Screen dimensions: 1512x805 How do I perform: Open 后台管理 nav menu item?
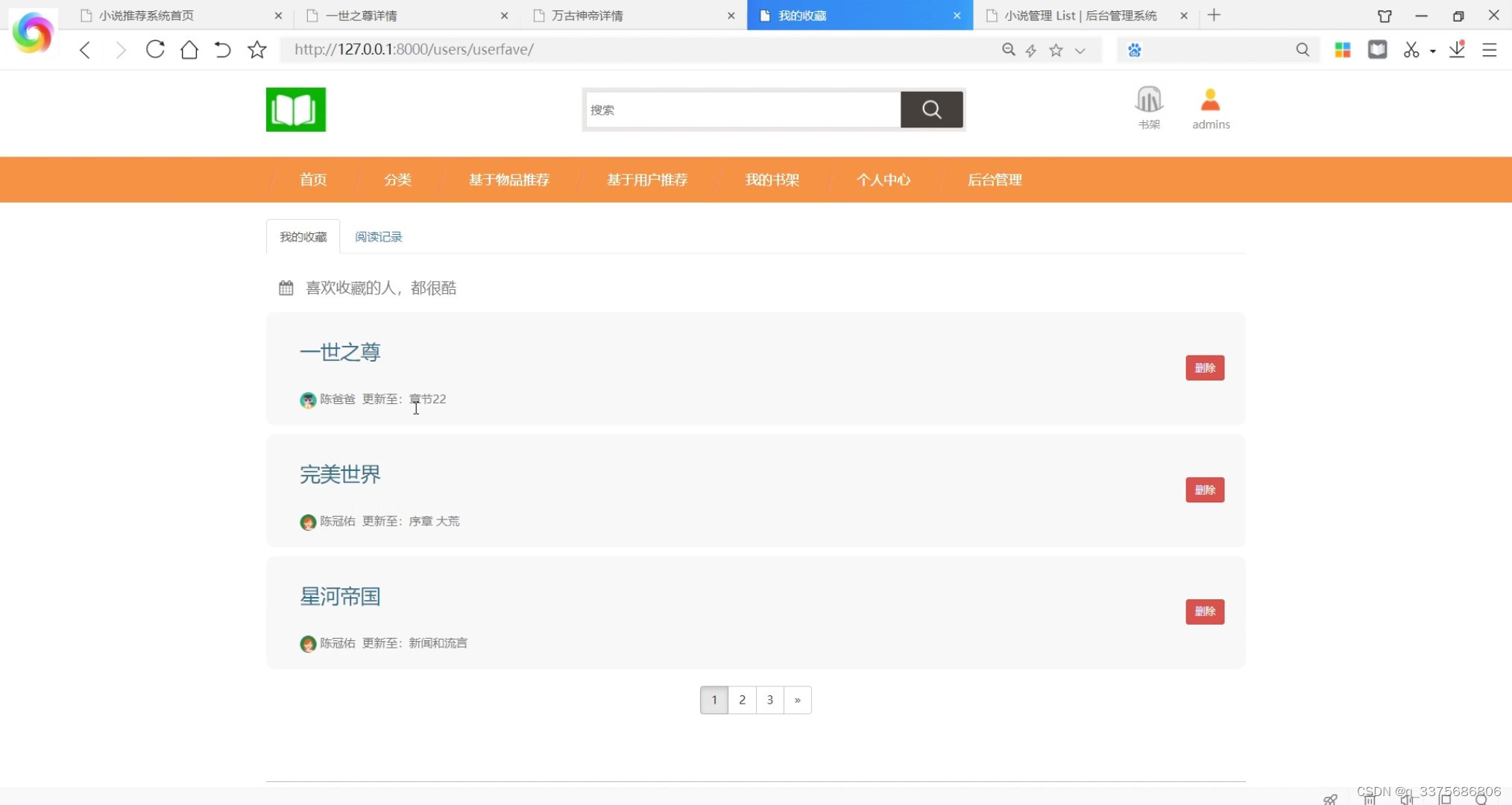point(995,180)
